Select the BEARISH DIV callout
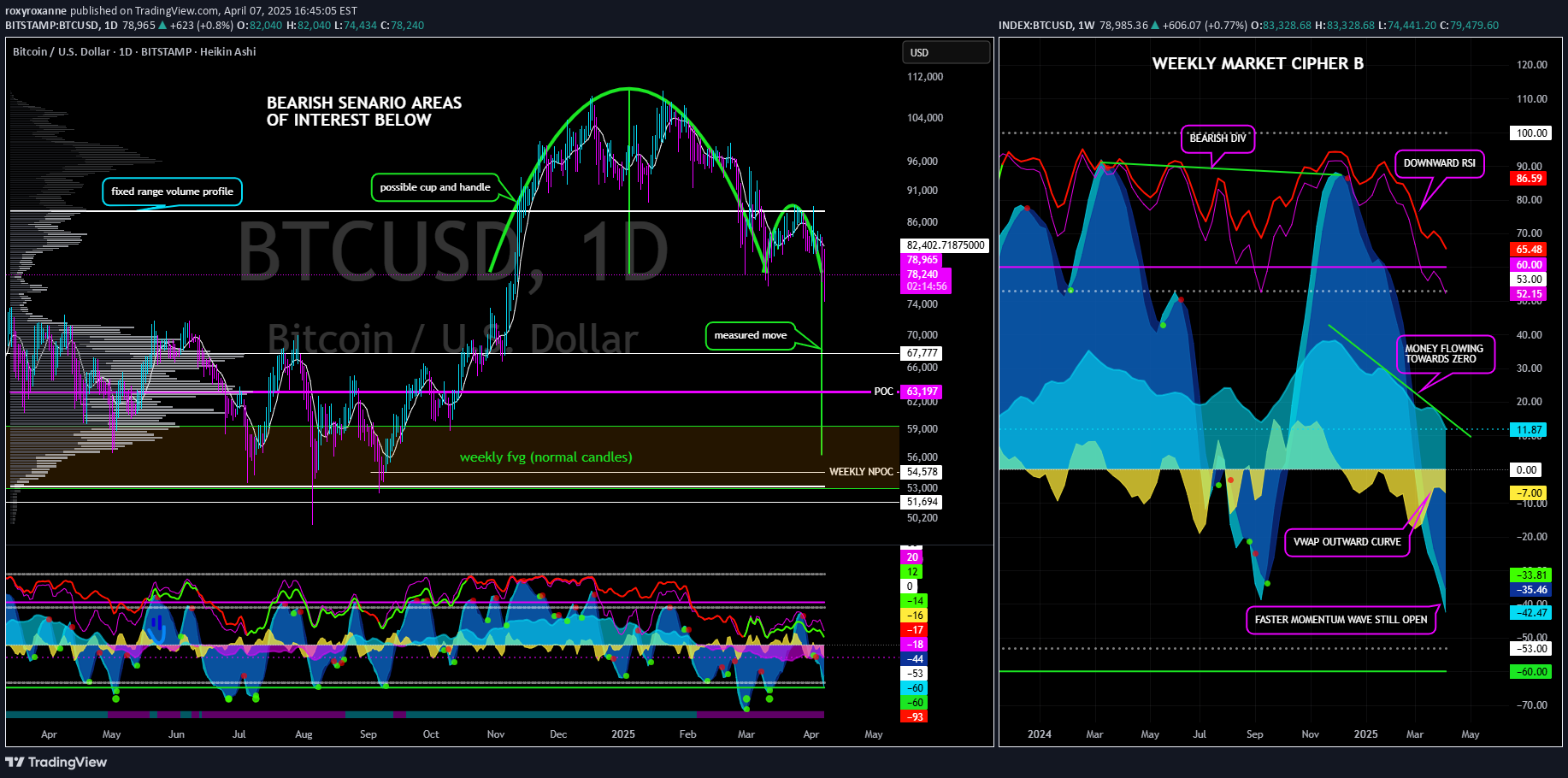Screen dimensions: 1568x778 [x=1218, y=139]
